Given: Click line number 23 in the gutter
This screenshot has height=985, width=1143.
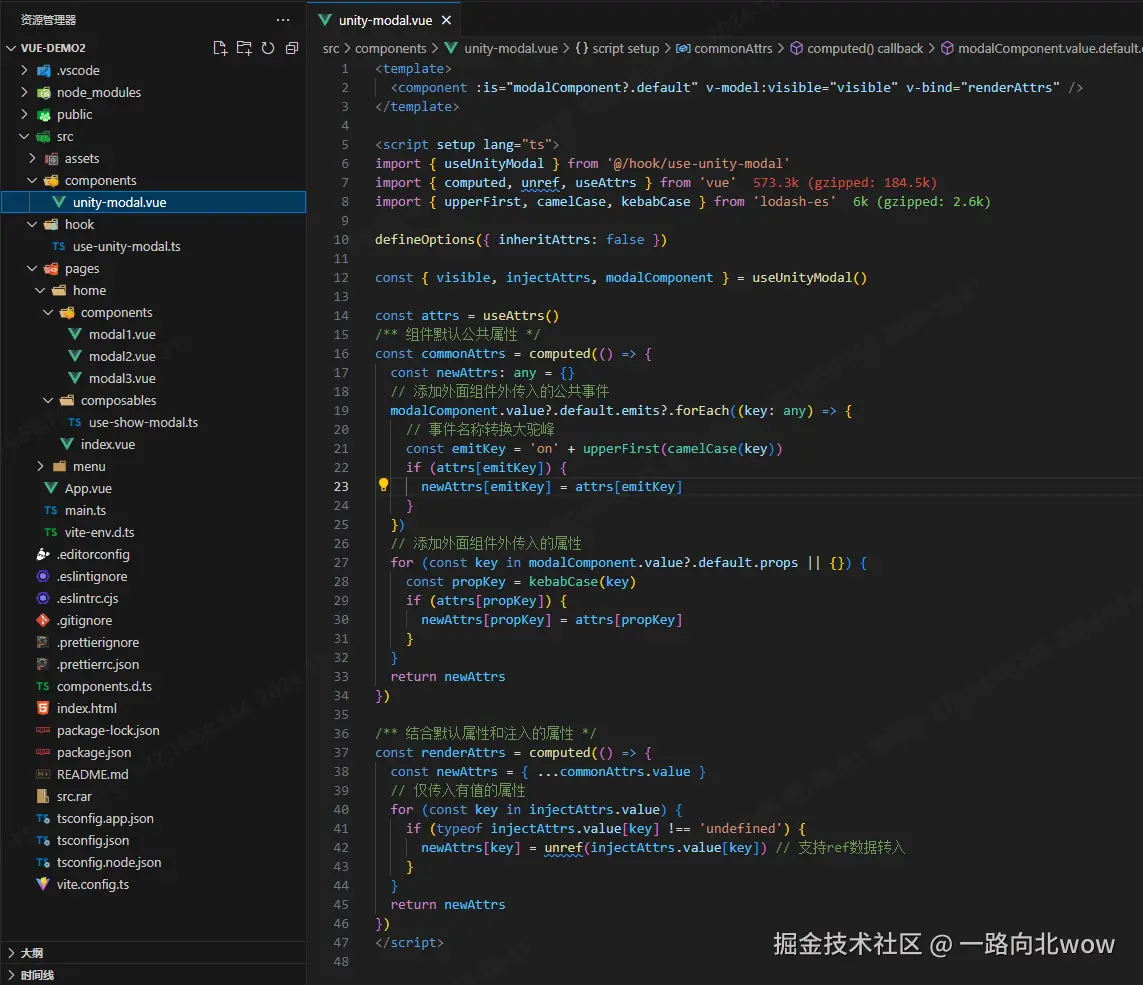Looking at the screenshot, I should 341,486.
